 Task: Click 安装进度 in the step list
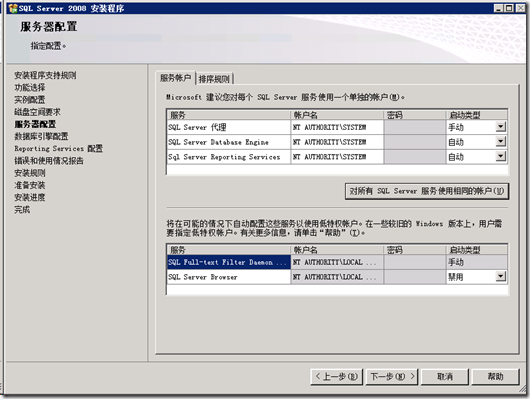click(x=30, y=197)
